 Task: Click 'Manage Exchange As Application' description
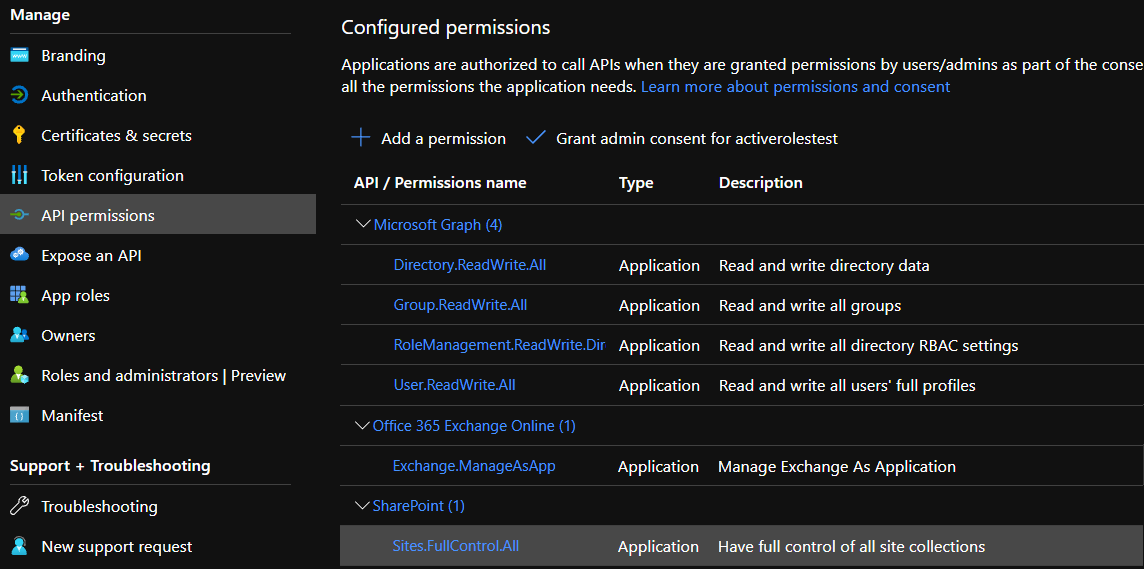(x=837, y=466)
